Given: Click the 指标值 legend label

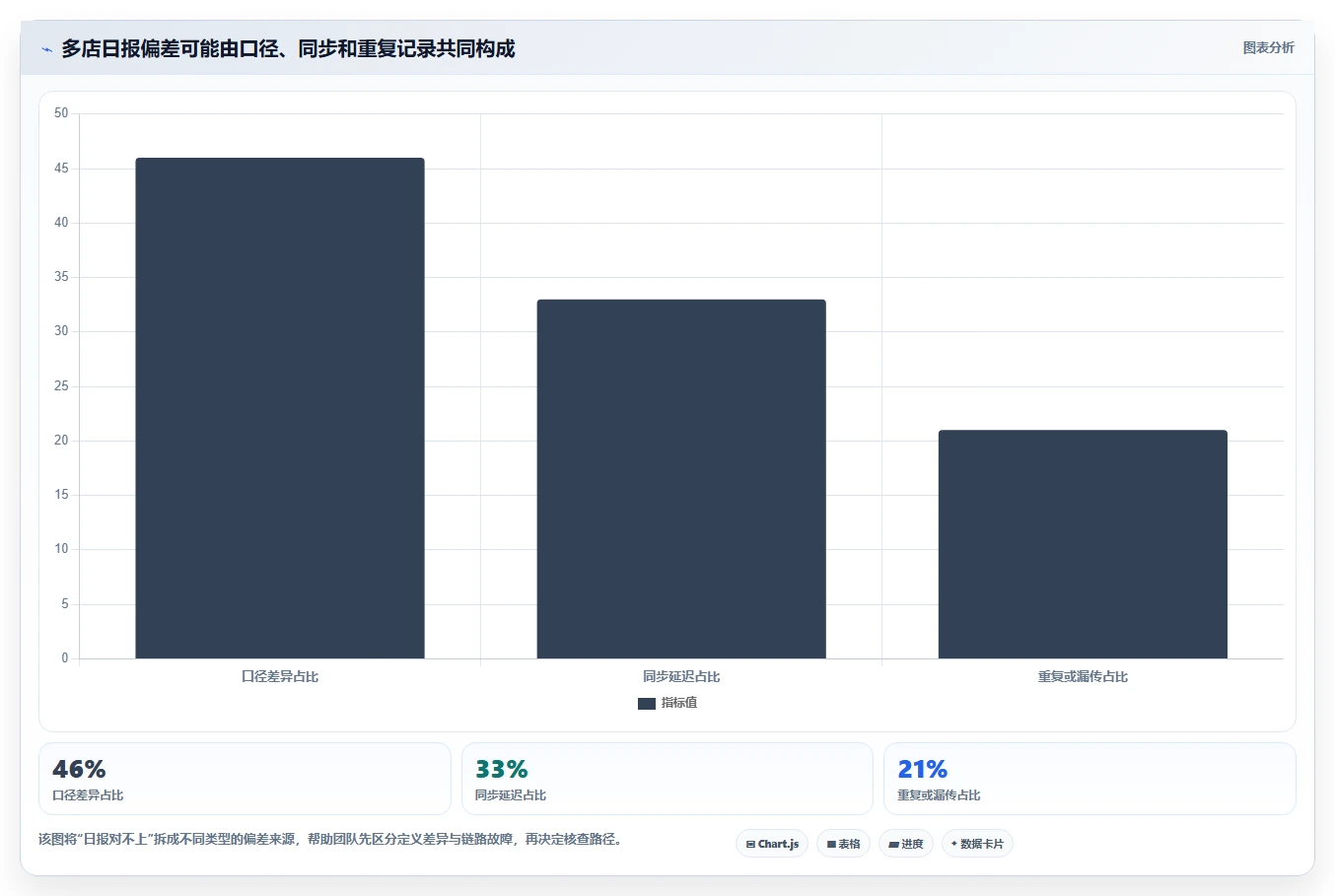Looking at the screenshot, I should coord(679,703).
